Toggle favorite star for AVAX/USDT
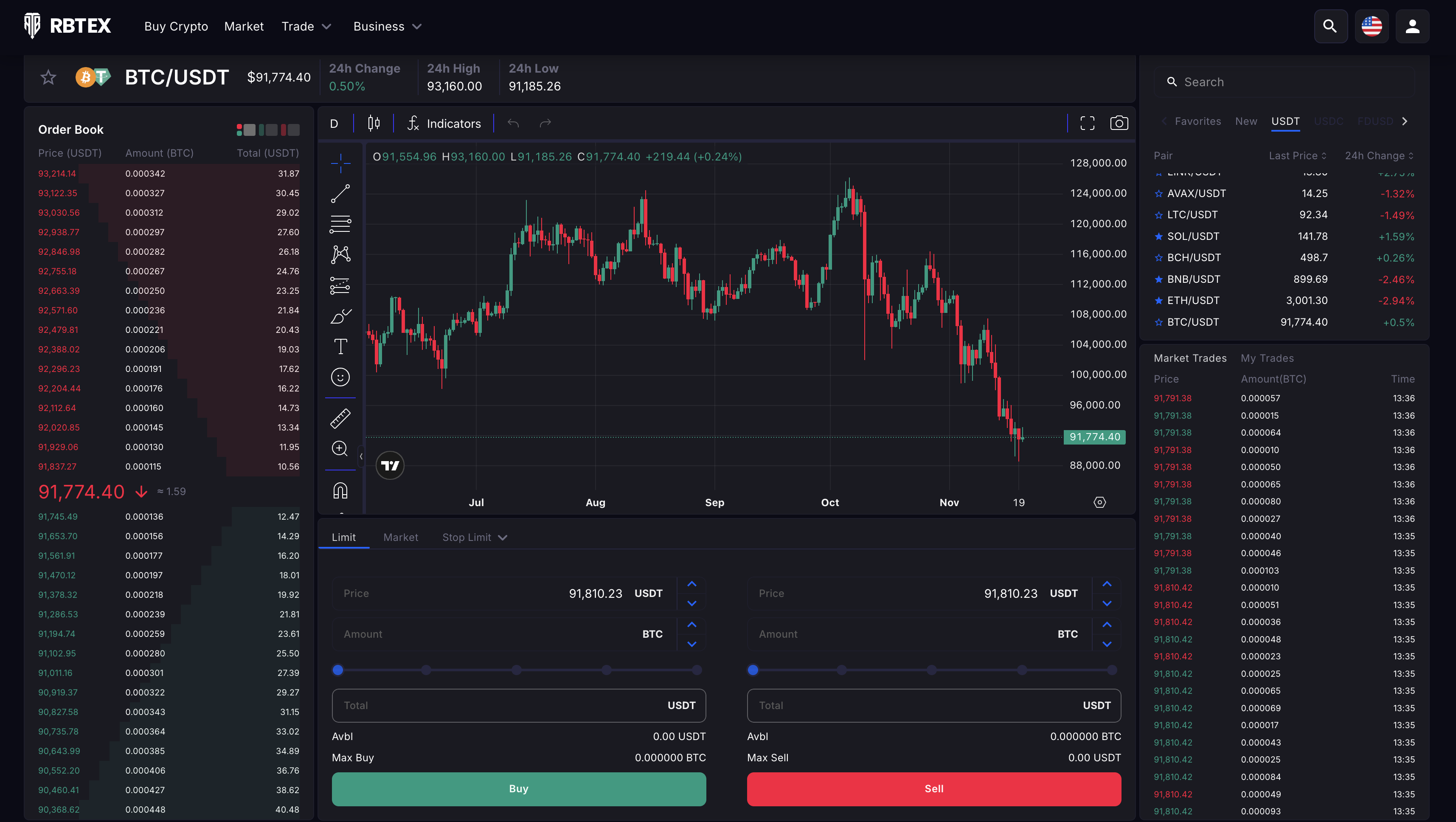 tap(1159, 194)
